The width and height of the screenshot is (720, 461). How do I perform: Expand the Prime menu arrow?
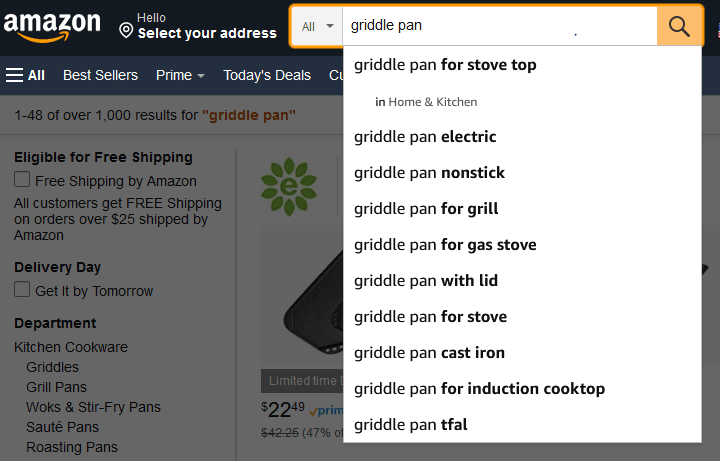(x=201, y=76)
